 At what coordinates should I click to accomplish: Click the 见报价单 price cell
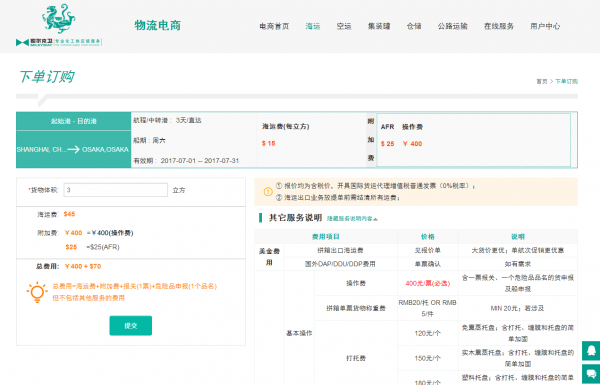[427, 250]
